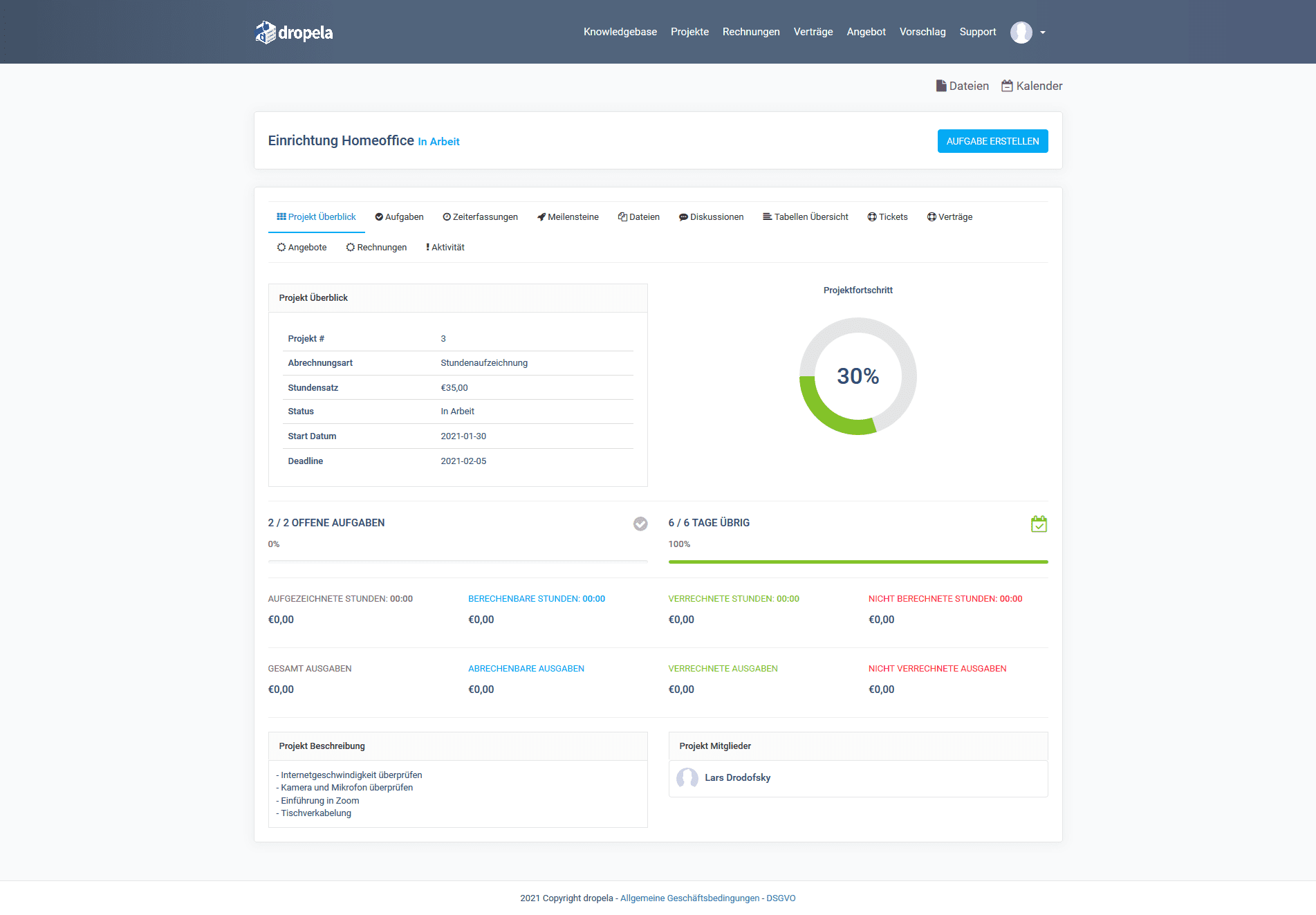Open the Tabellen Übersicht tab
This screenshot has width=1316, height=915.
coord(806,216)
